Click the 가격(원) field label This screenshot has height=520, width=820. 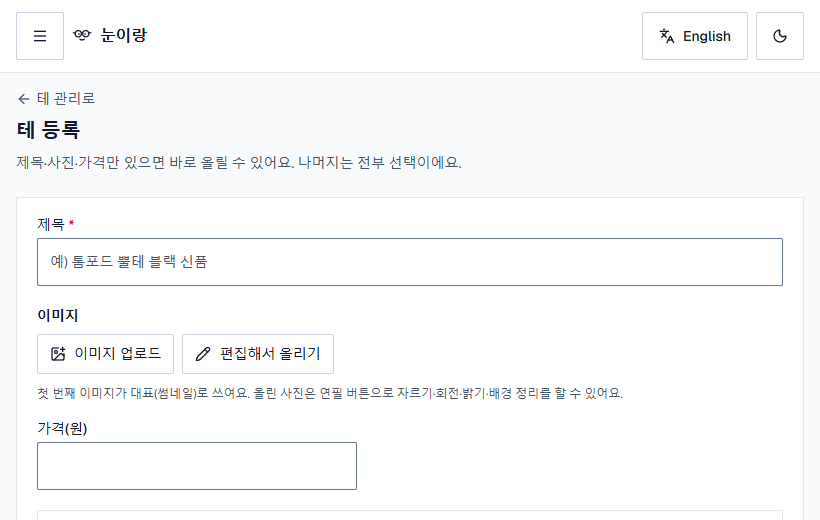[x=62, y=428]
